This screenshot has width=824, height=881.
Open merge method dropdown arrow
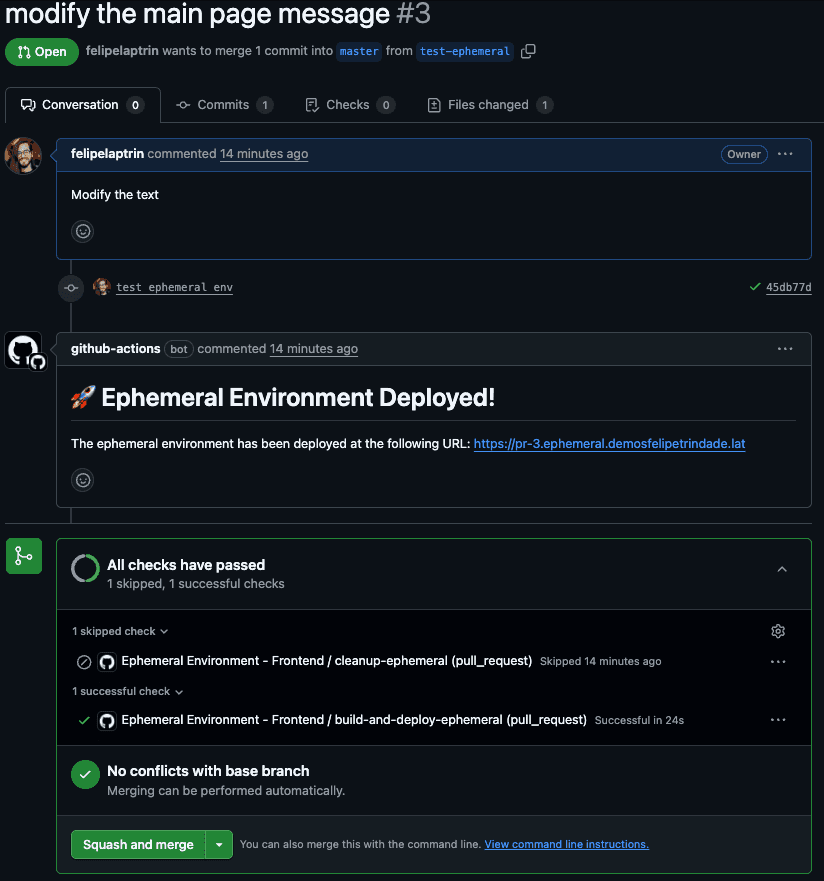(x=219, y=844)
